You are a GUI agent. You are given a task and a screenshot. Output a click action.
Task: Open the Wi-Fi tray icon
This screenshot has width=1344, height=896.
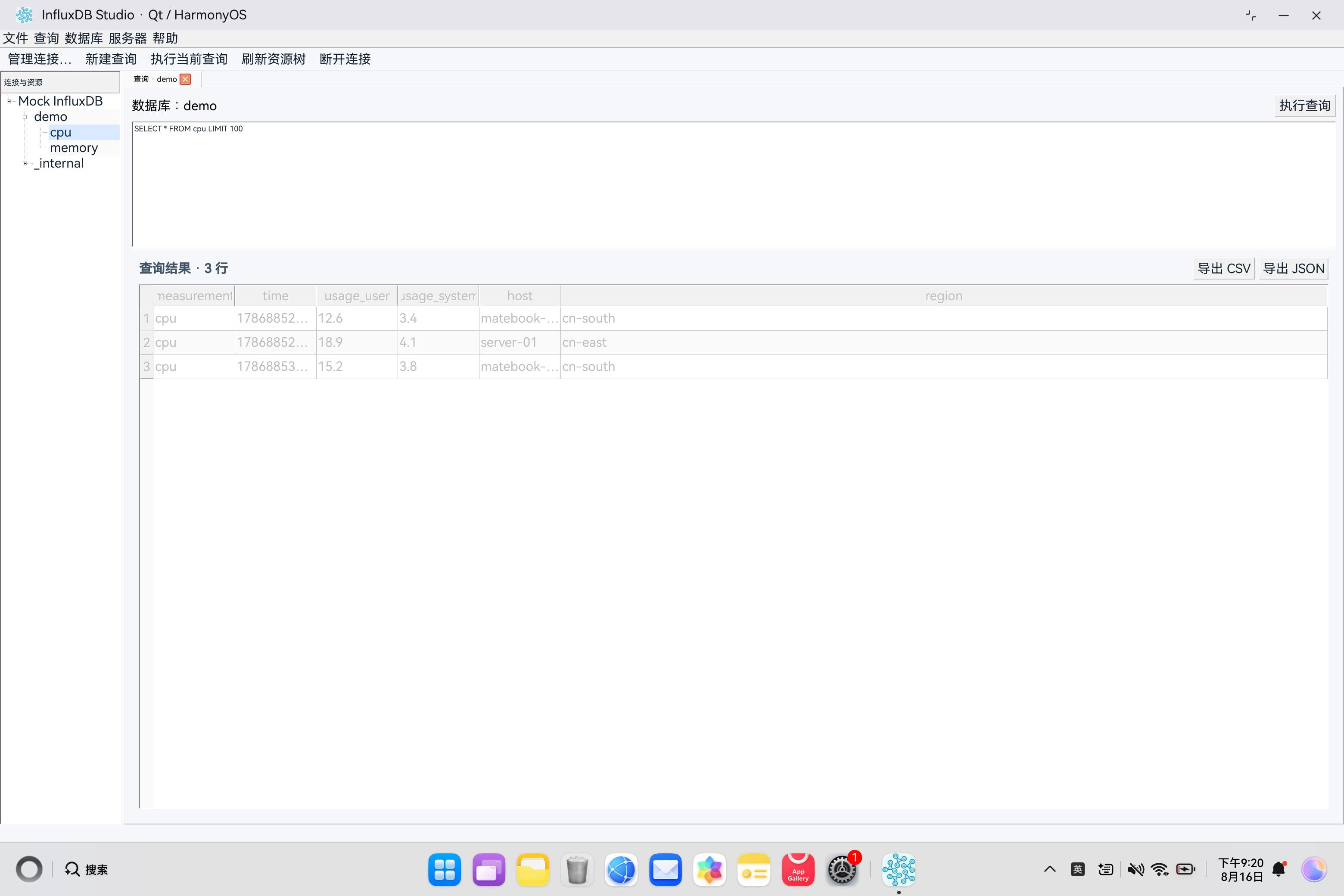click(x=1160, y=870)
